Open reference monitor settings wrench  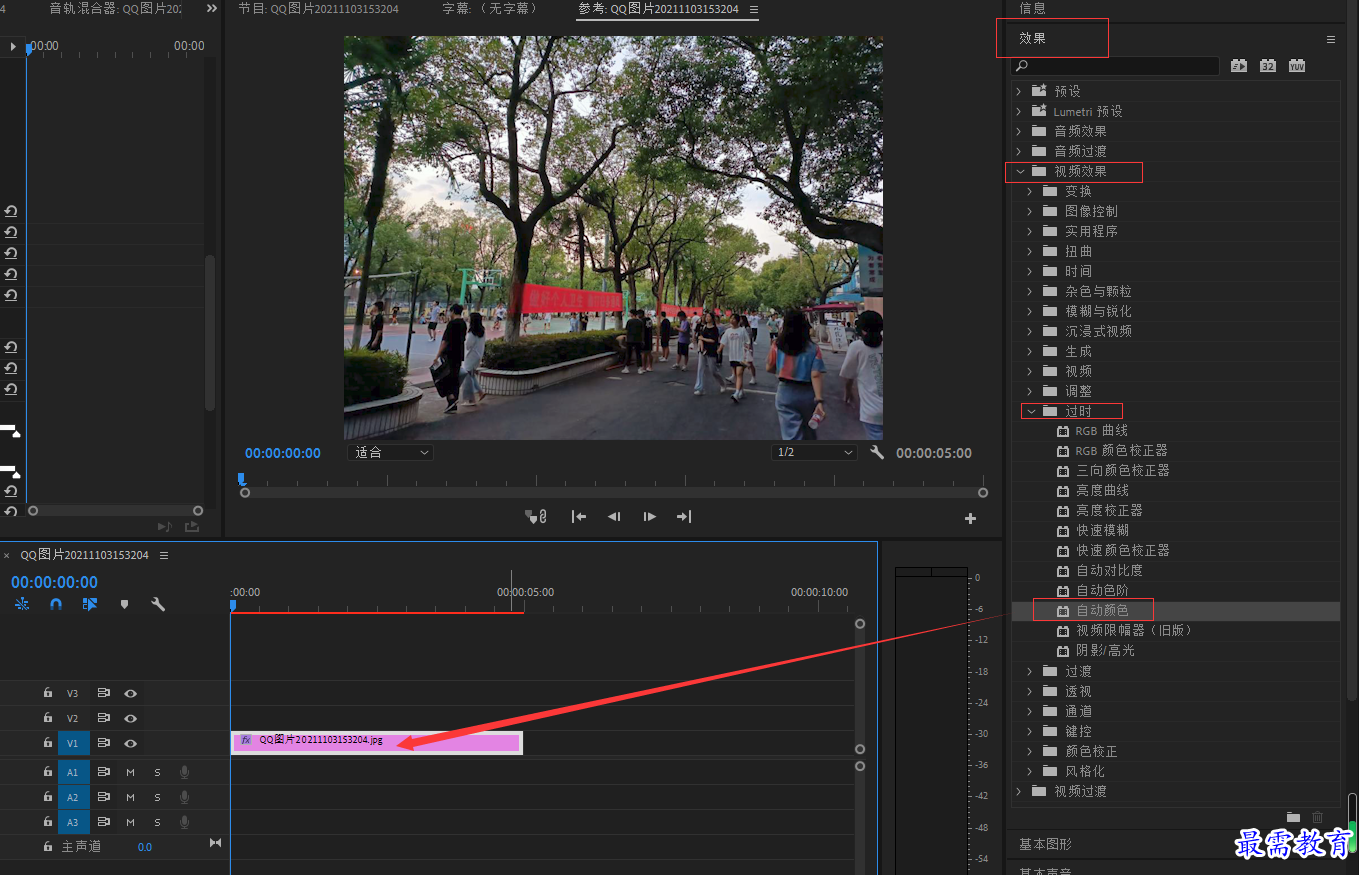click(x=877, y=452)
